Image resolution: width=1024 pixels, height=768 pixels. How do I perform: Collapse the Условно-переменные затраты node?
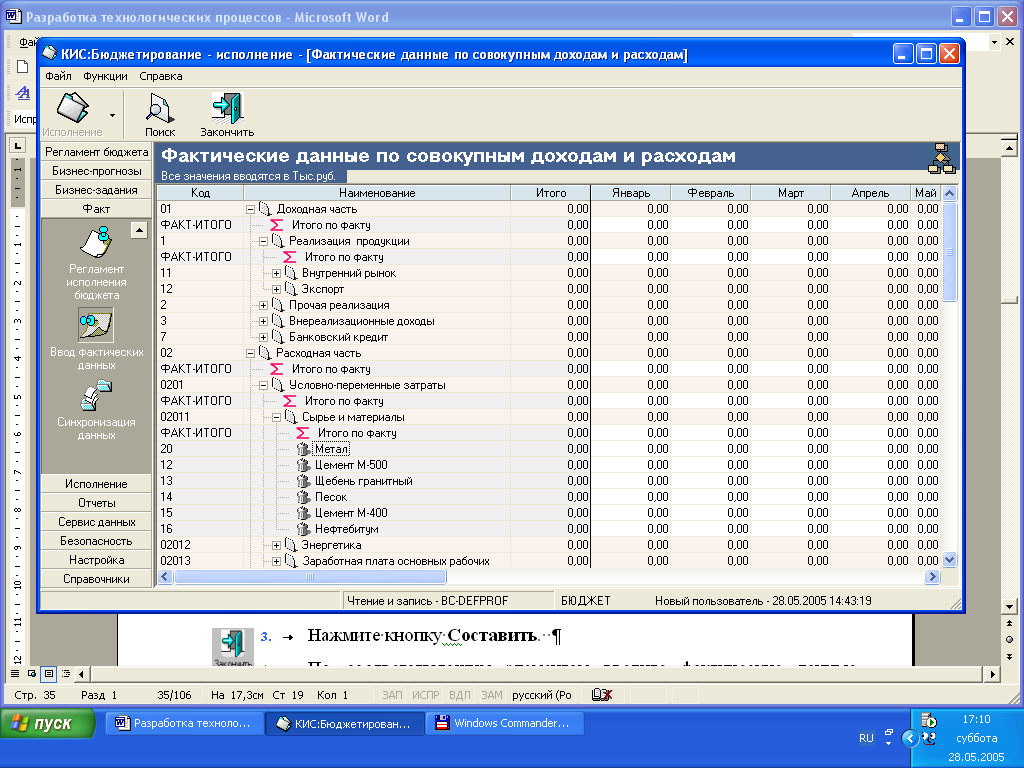(x=263, y=385)
